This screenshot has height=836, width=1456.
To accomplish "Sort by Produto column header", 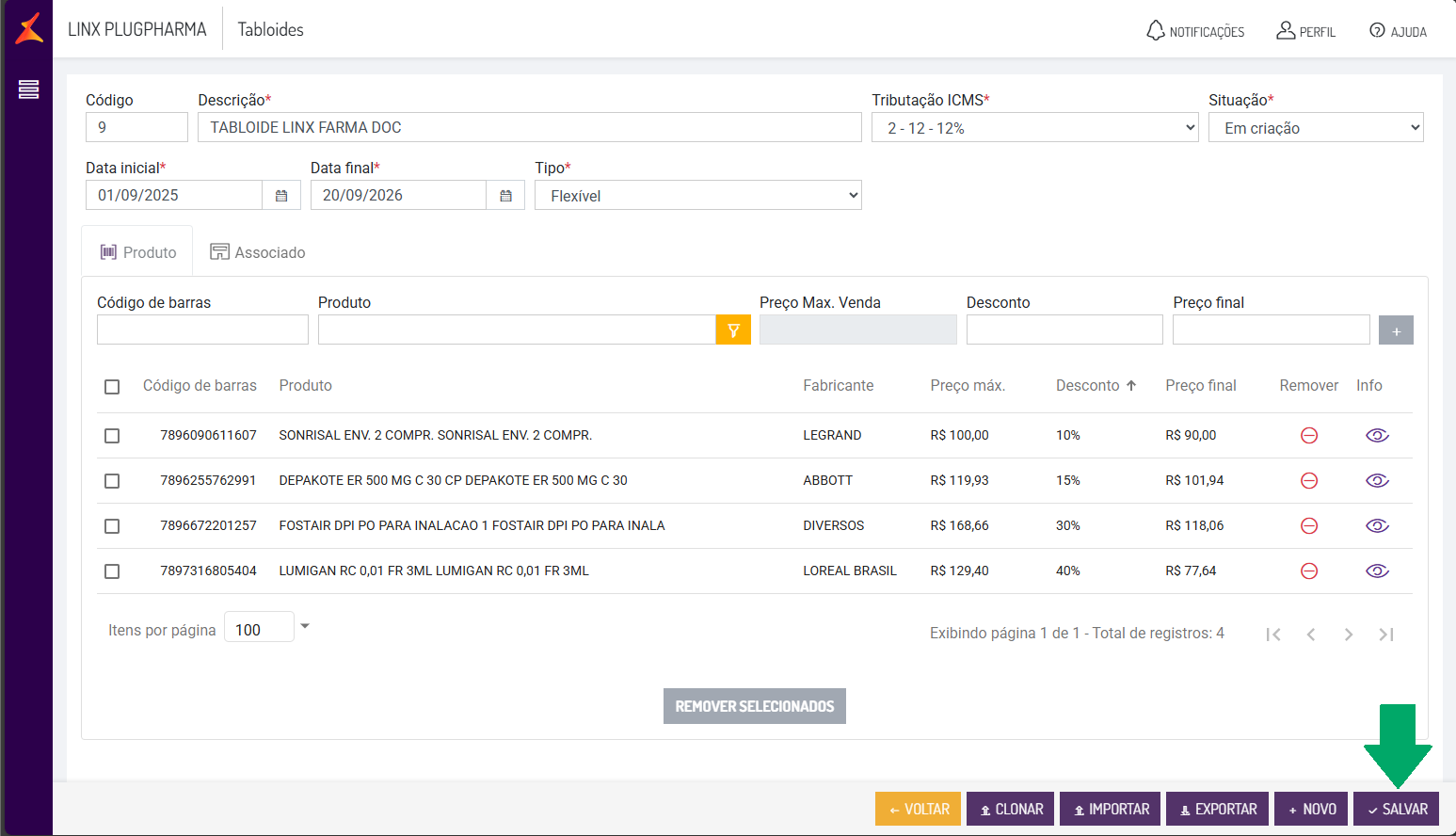I will coord(305,385).
